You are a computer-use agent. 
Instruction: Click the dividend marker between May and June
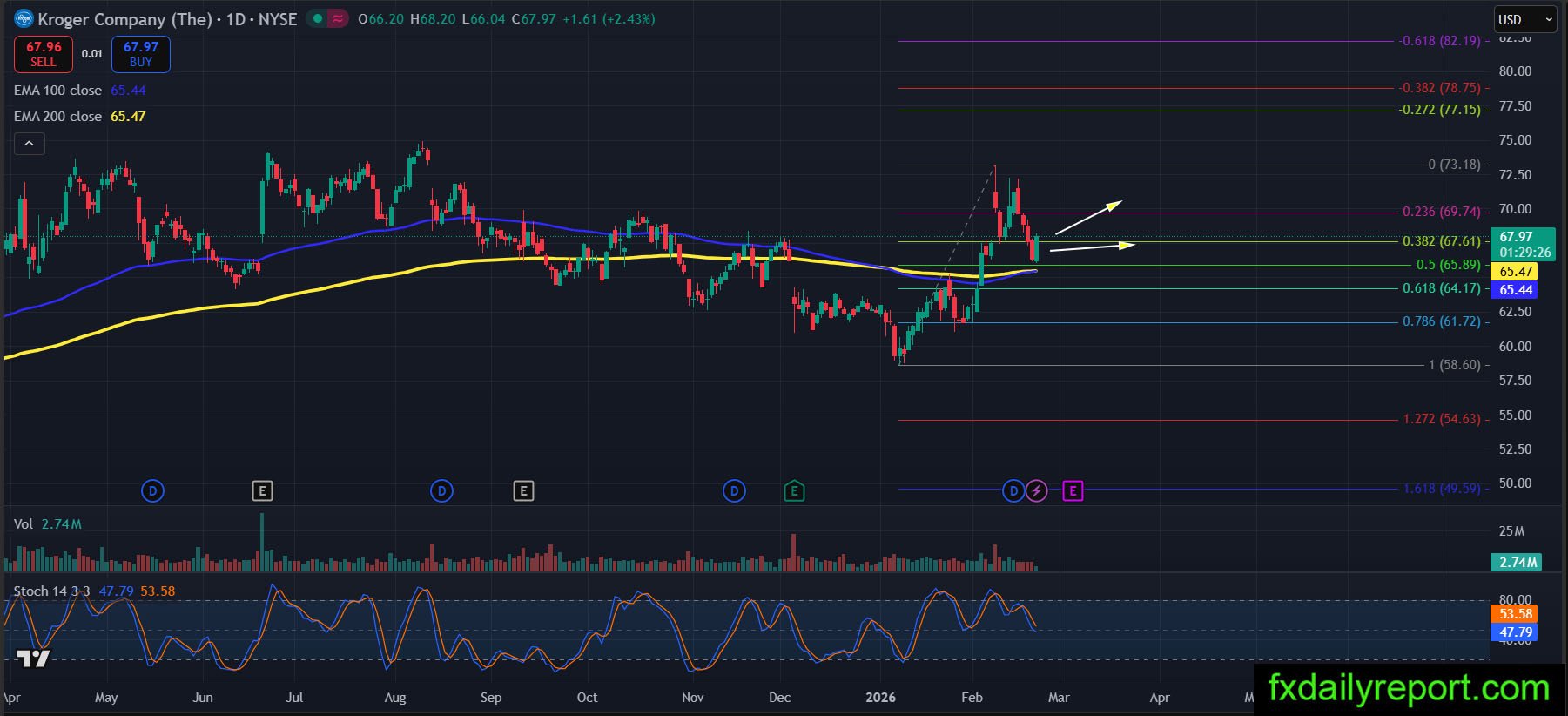click(x=152, y=491)
